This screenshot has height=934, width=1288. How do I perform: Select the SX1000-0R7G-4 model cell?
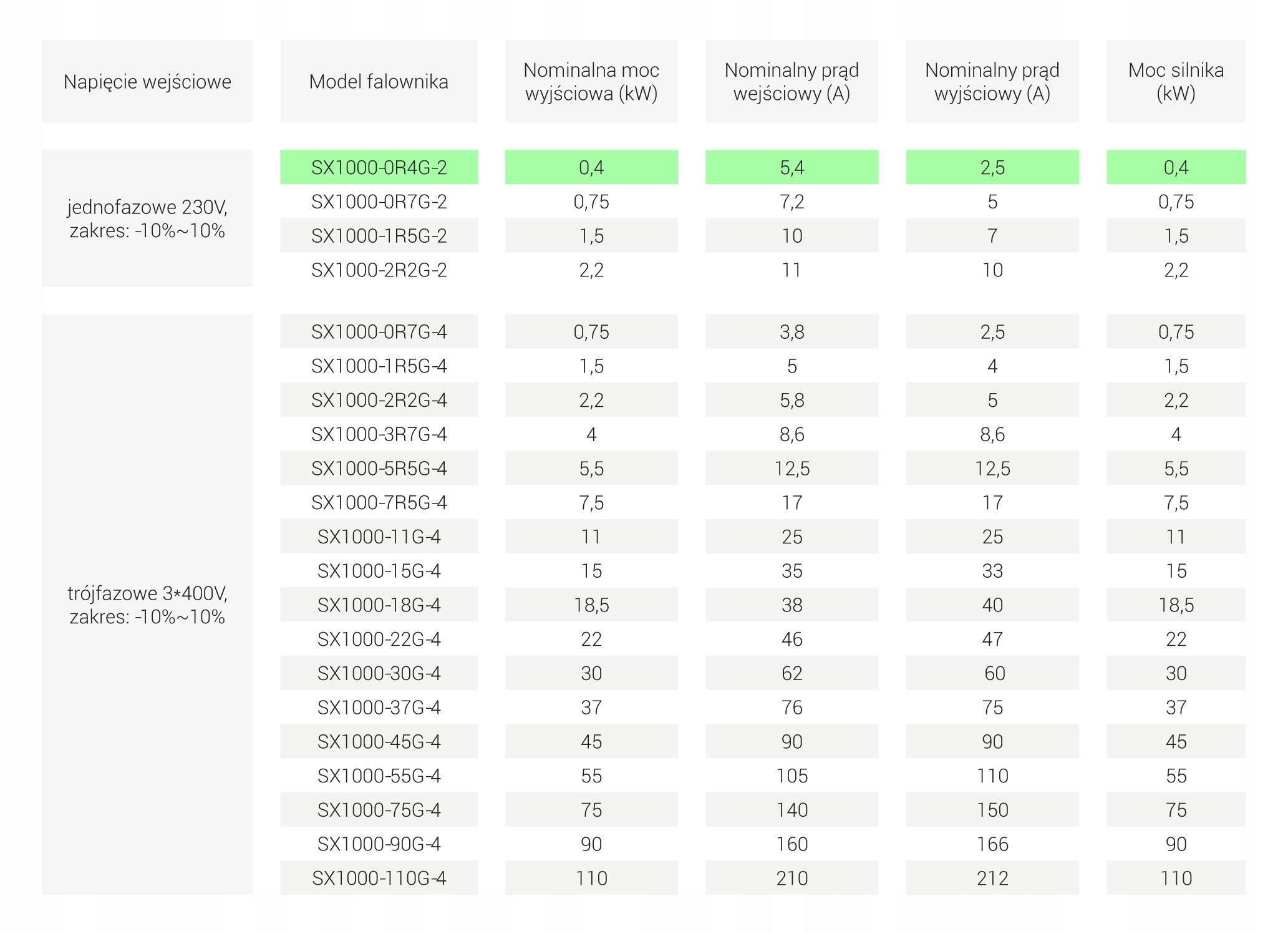tap(379, 331)
